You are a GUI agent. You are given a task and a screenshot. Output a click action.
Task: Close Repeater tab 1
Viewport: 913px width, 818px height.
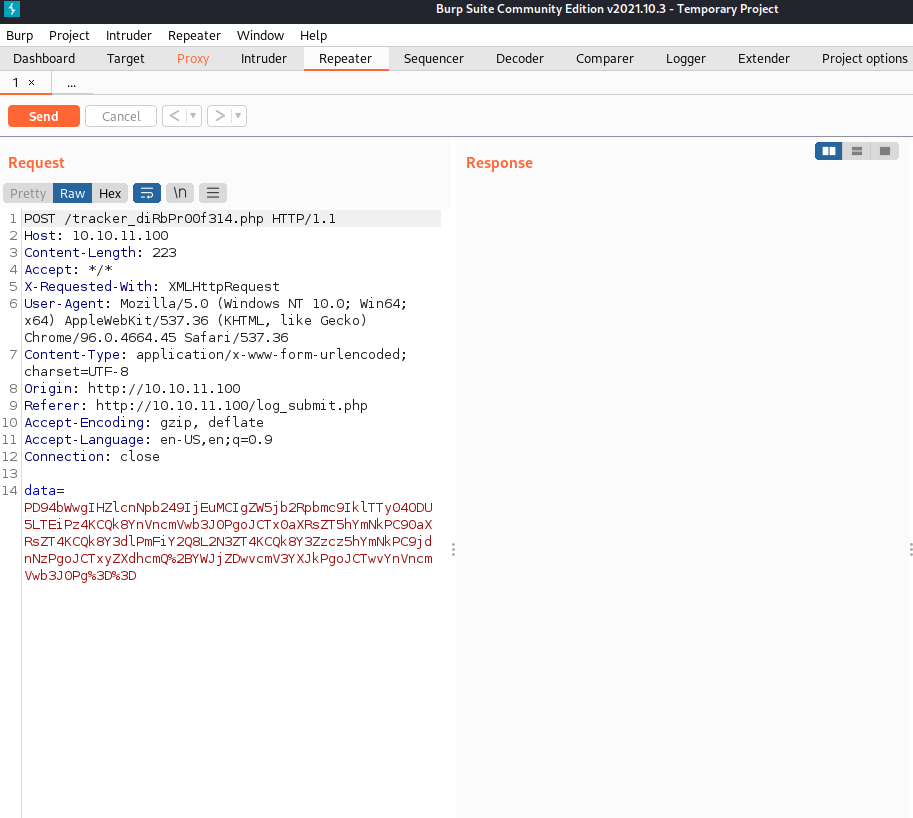click(x=31, y=83)
